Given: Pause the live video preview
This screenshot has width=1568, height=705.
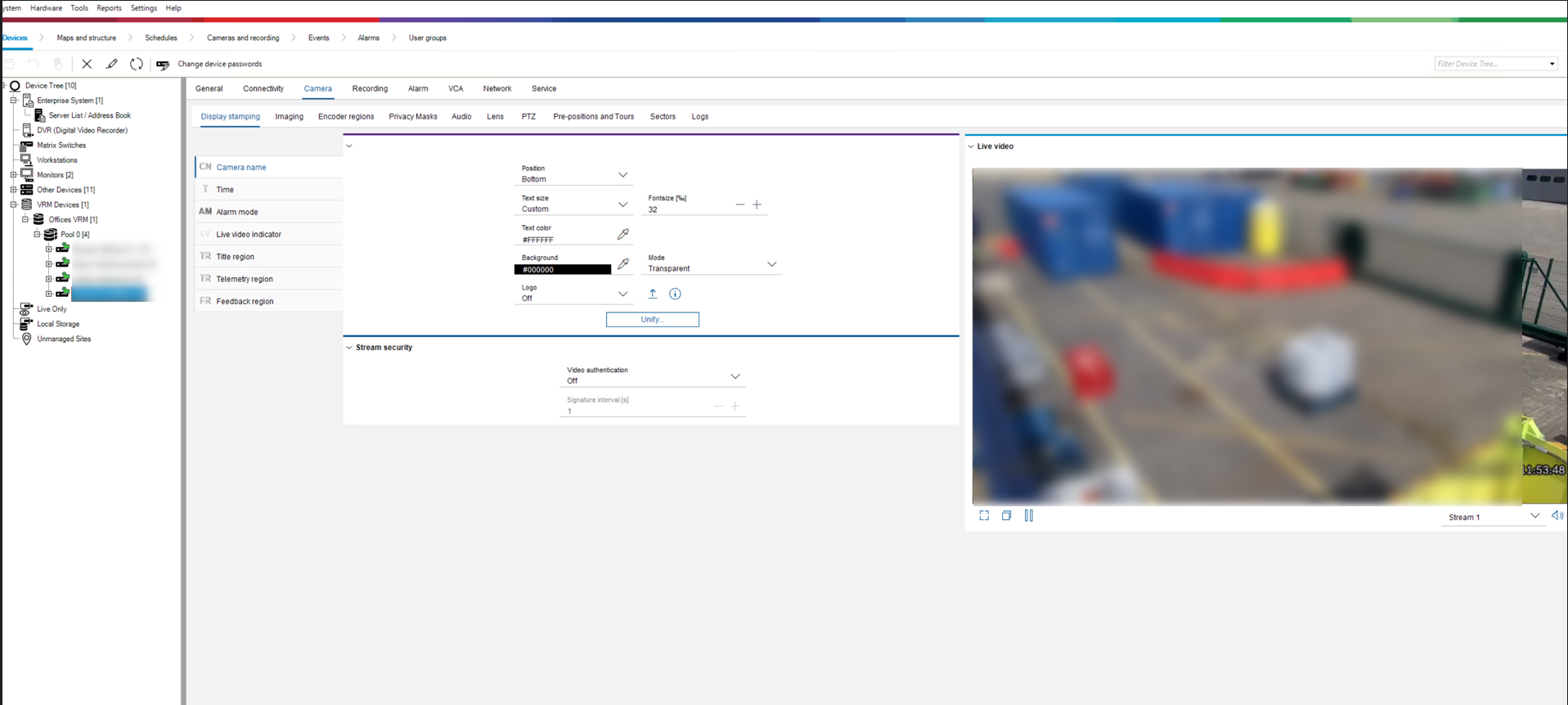Looking at the screenshot, I should [1029, 516].
